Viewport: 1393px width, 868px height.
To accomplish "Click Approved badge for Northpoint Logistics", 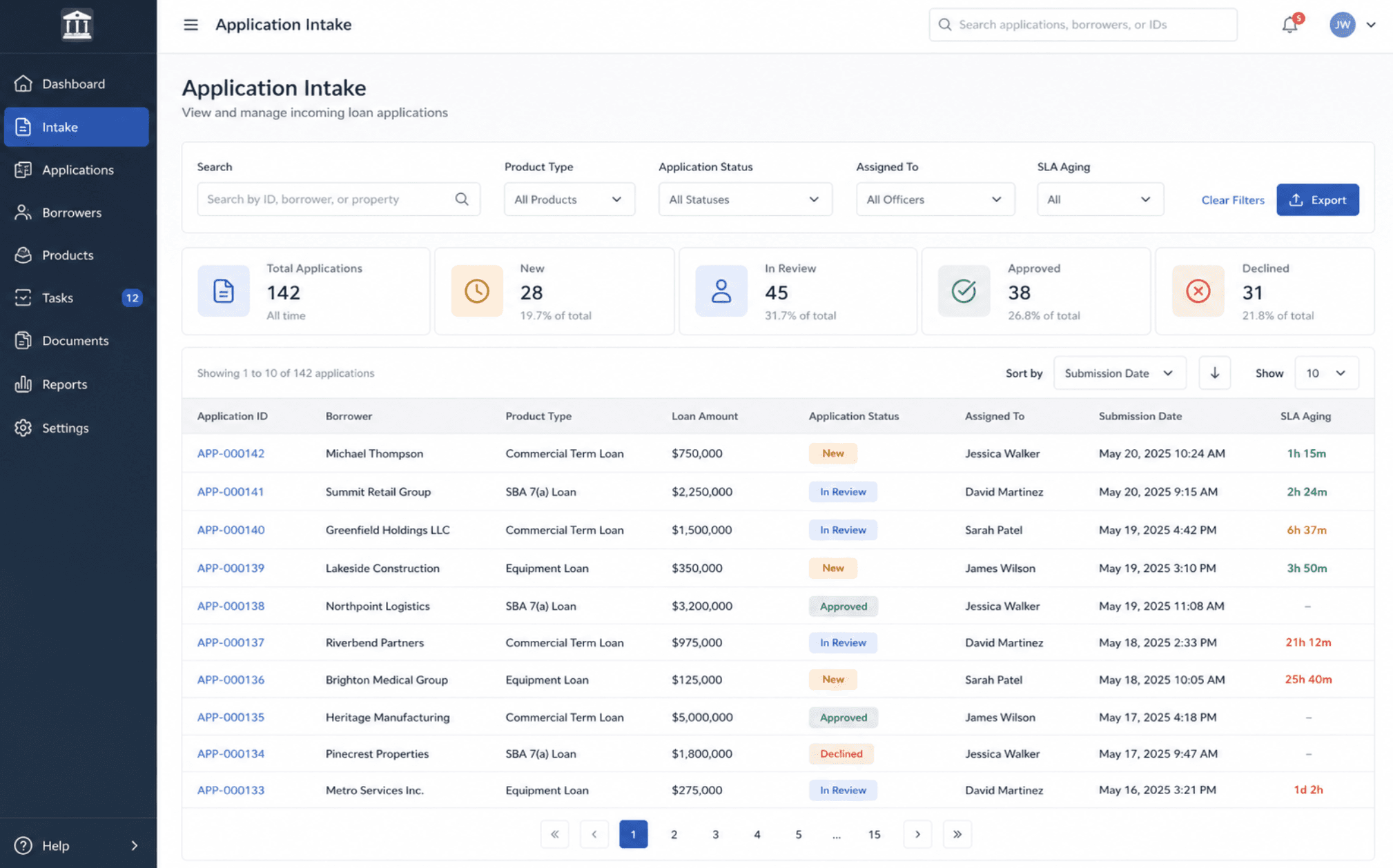I will pos(843,606).
